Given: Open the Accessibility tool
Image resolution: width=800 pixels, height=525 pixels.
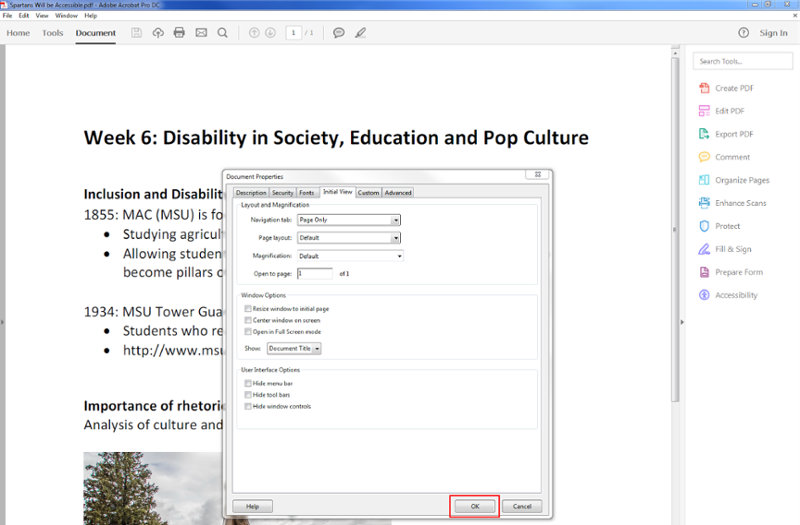Looking at the screenshot, I should [x=728, y=295].
